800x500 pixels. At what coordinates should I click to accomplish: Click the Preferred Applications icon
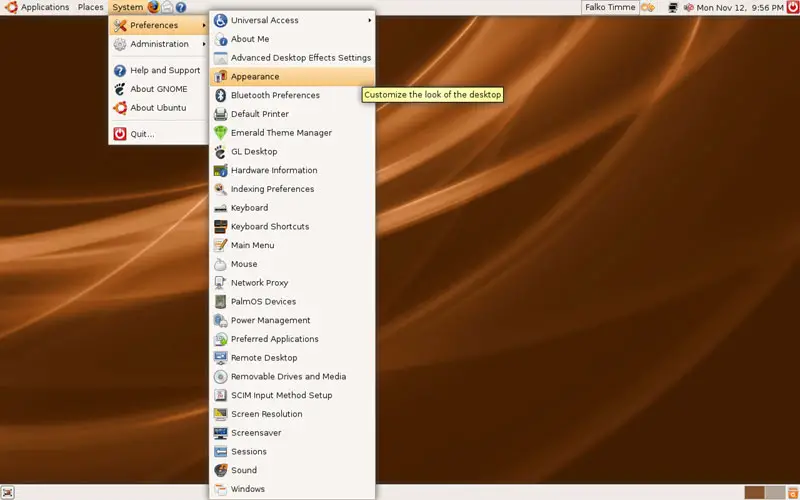pos(220,339)
